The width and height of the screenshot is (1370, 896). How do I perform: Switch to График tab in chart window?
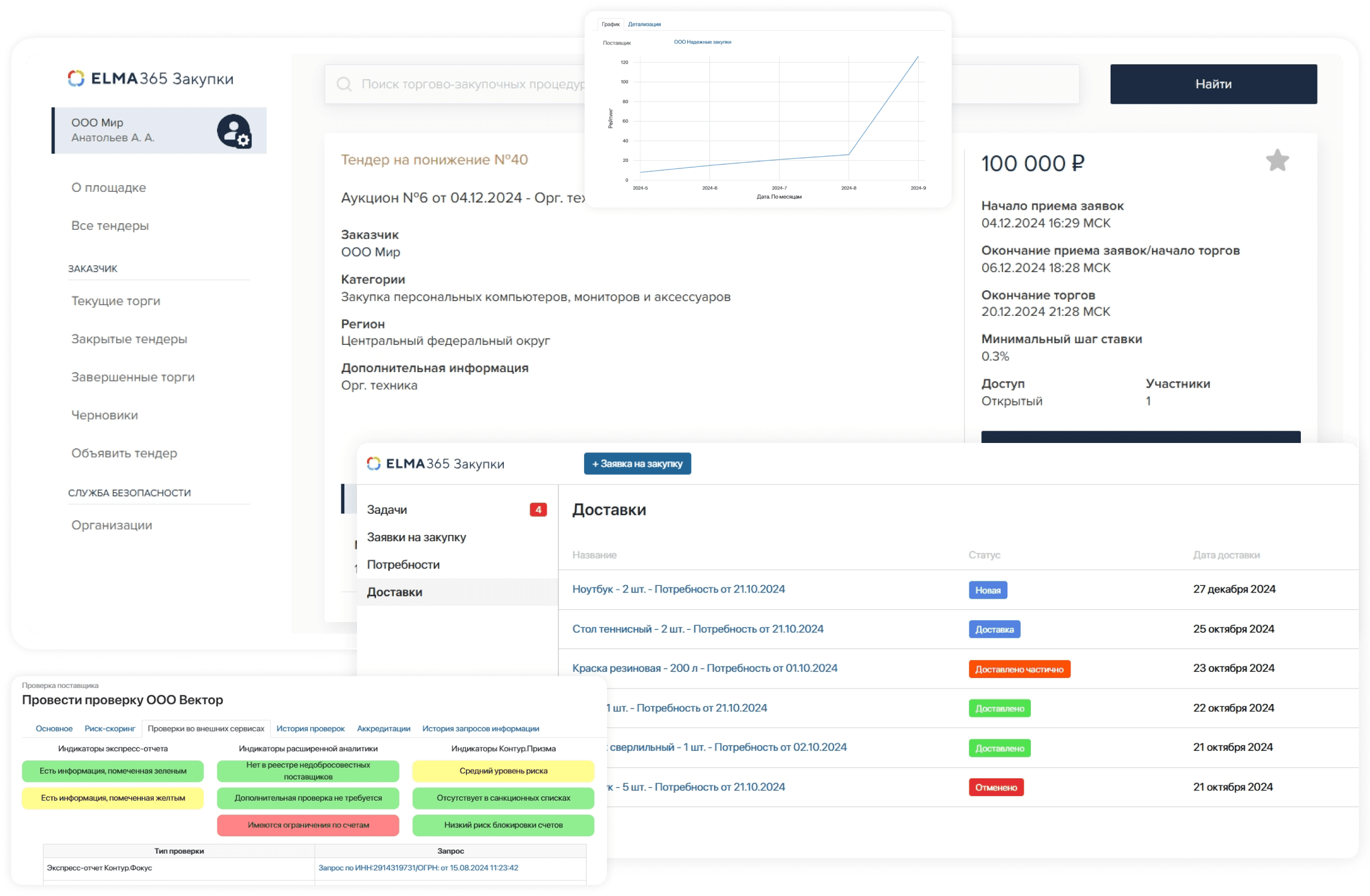[611, 24]
